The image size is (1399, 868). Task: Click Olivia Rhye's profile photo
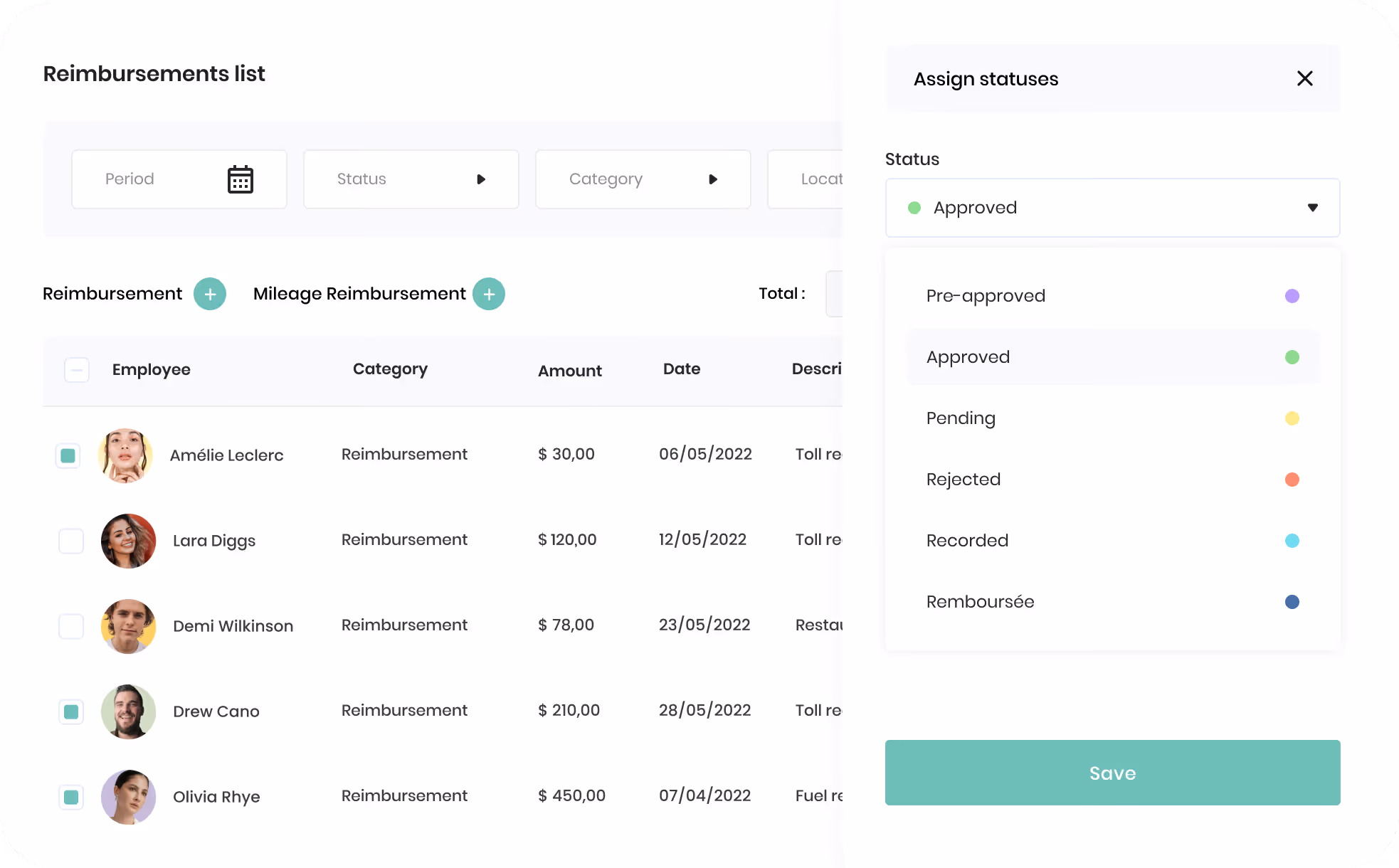[129, 797]
